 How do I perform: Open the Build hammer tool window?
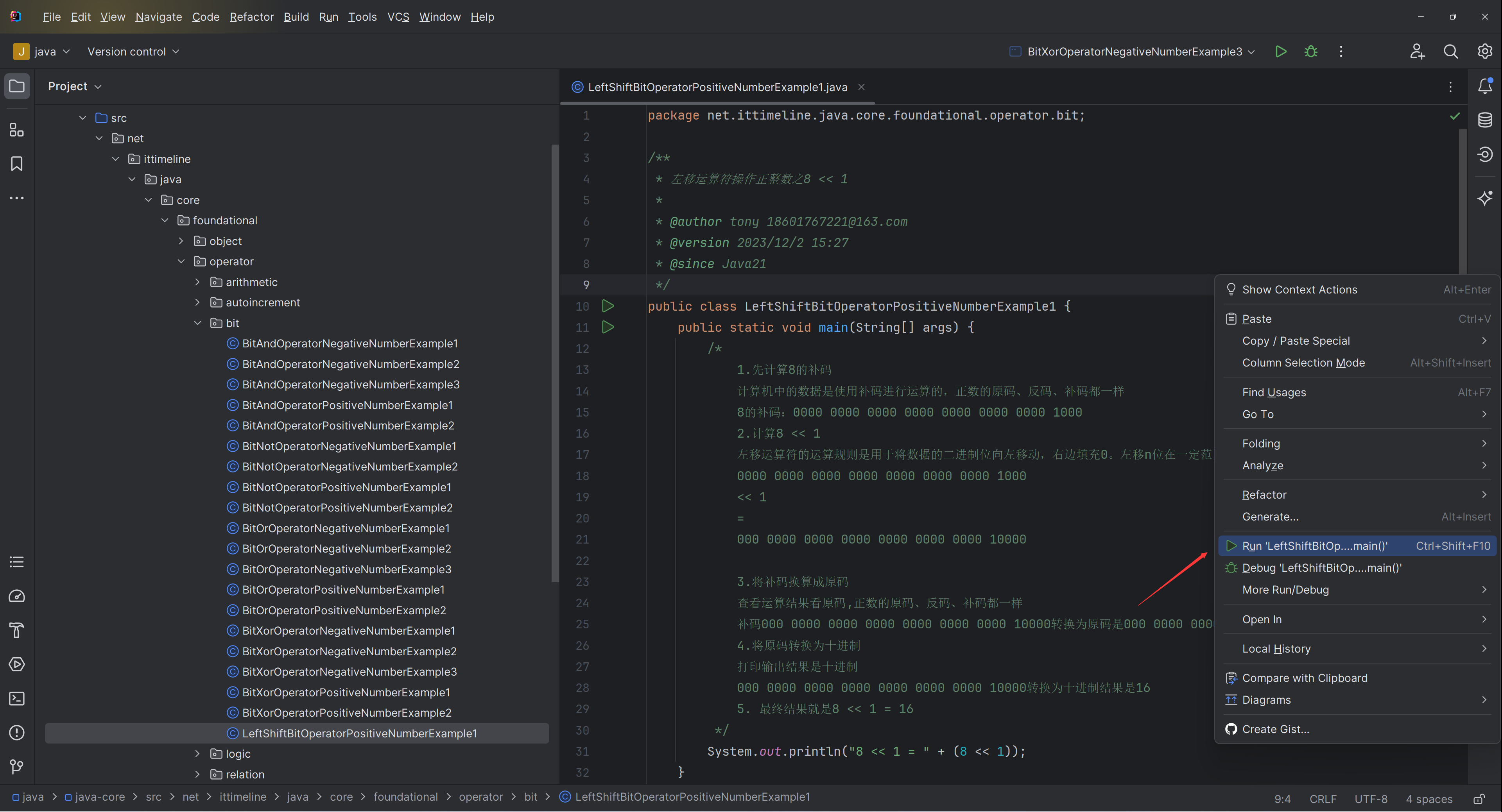(x=17, y=630)
